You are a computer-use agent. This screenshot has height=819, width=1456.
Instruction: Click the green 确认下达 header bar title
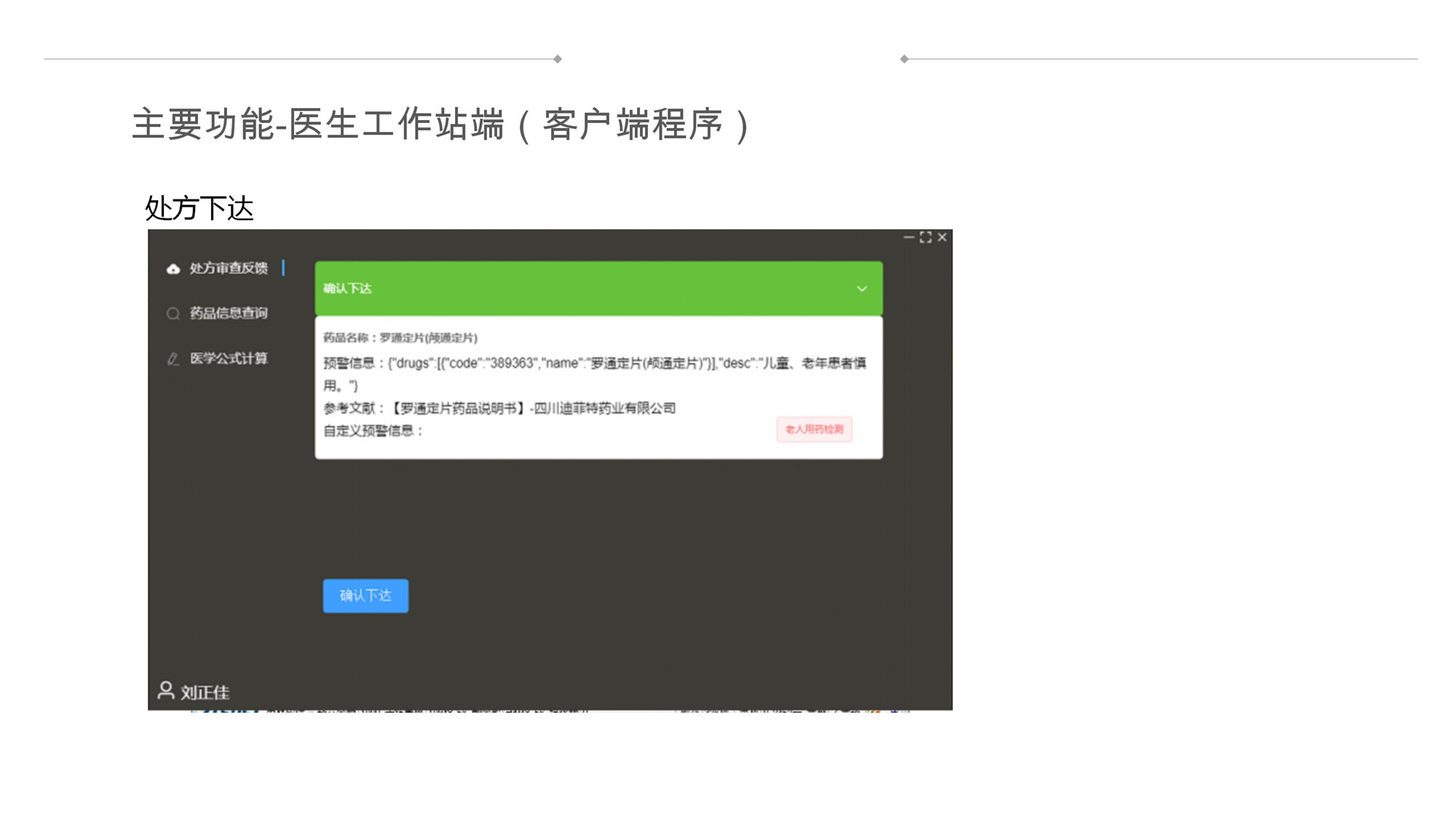(x=347, y=289)
